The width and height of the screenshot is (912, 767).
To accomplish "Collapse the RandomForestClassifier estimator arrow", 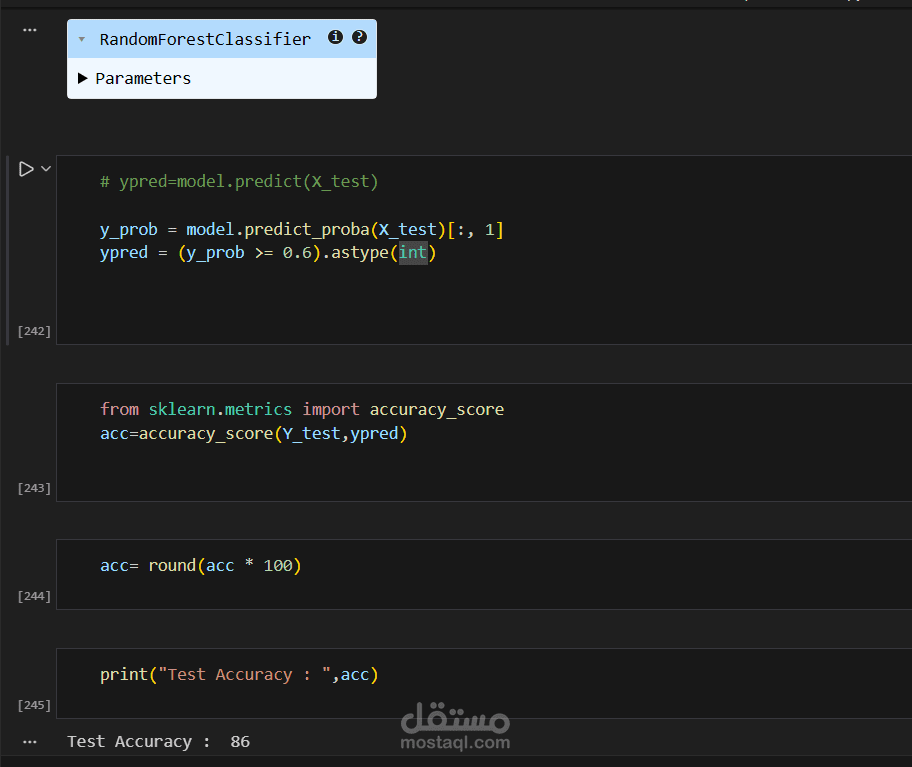I will [x=82, y=40].
